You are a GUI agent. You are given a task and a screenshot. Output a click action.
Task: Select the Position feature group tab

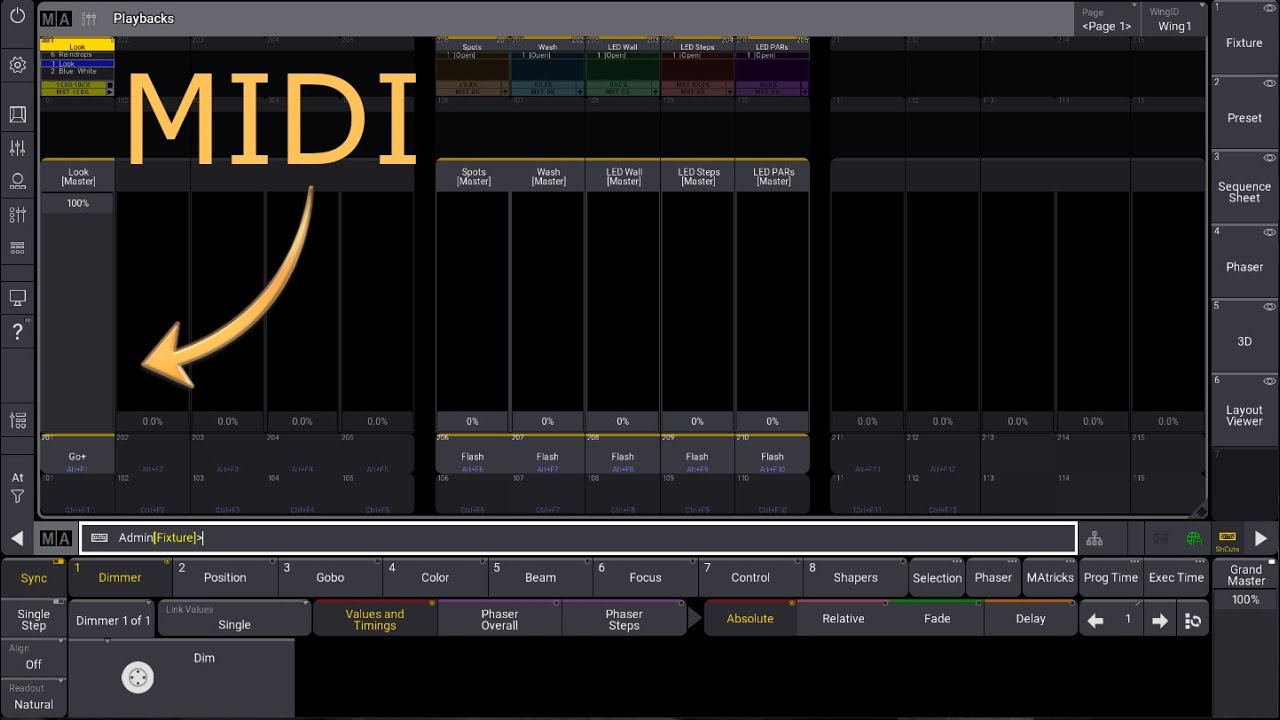pyautogui.click(x=225, y=578)
